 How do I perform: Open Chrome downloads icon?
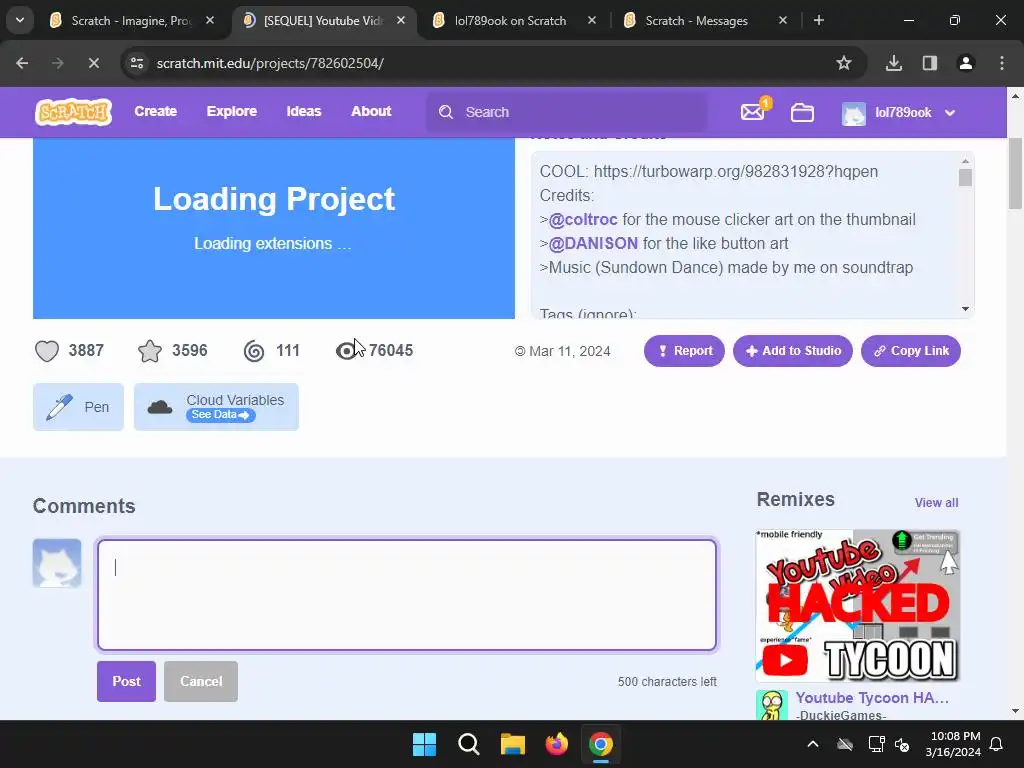pyautogui.click(x=894, y=63)
